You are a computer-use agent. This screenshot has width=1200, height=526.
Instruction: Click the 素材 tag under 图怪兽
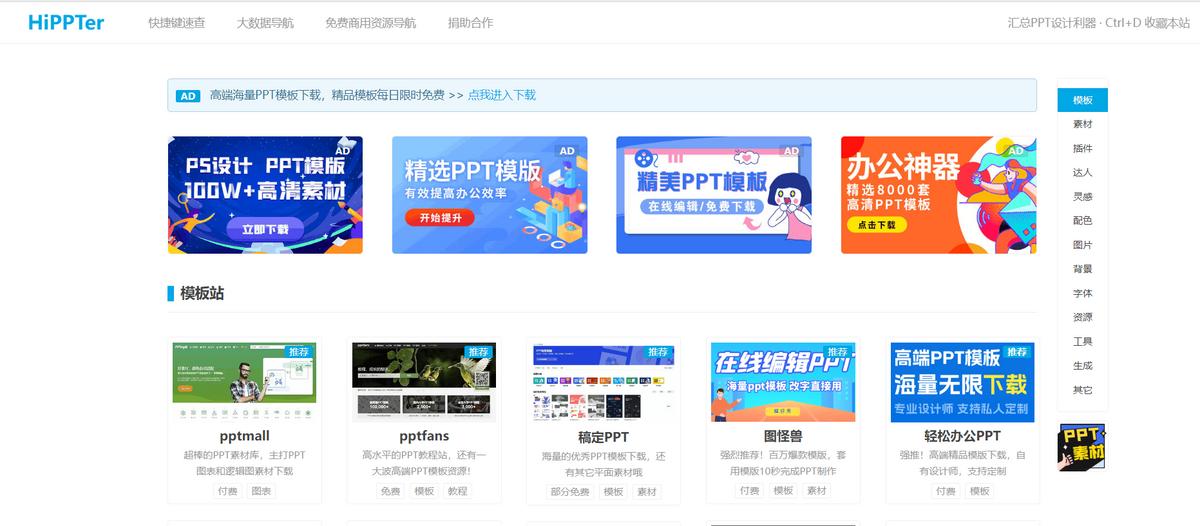click(x=817, y=491)
